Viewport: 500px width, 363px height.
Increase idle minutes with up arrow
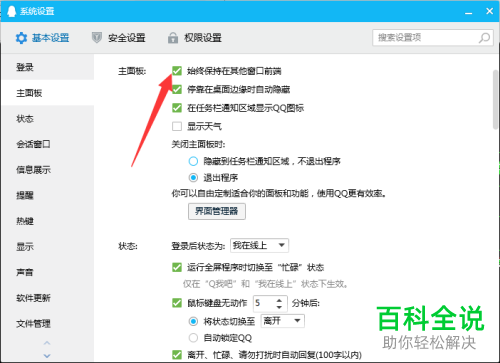[x=279, y=299]
